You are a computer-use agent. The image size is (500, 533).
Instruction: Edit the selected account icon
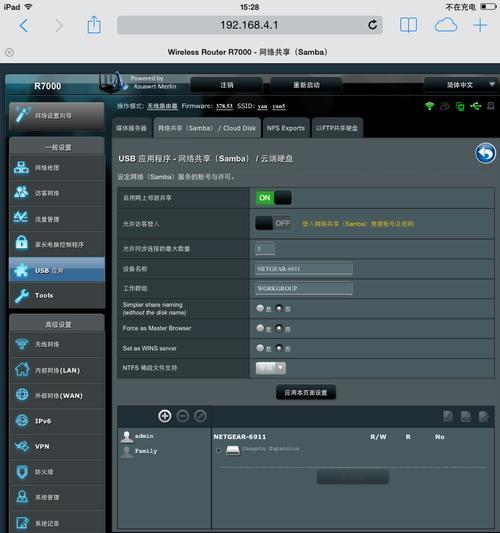pos(200,416)
